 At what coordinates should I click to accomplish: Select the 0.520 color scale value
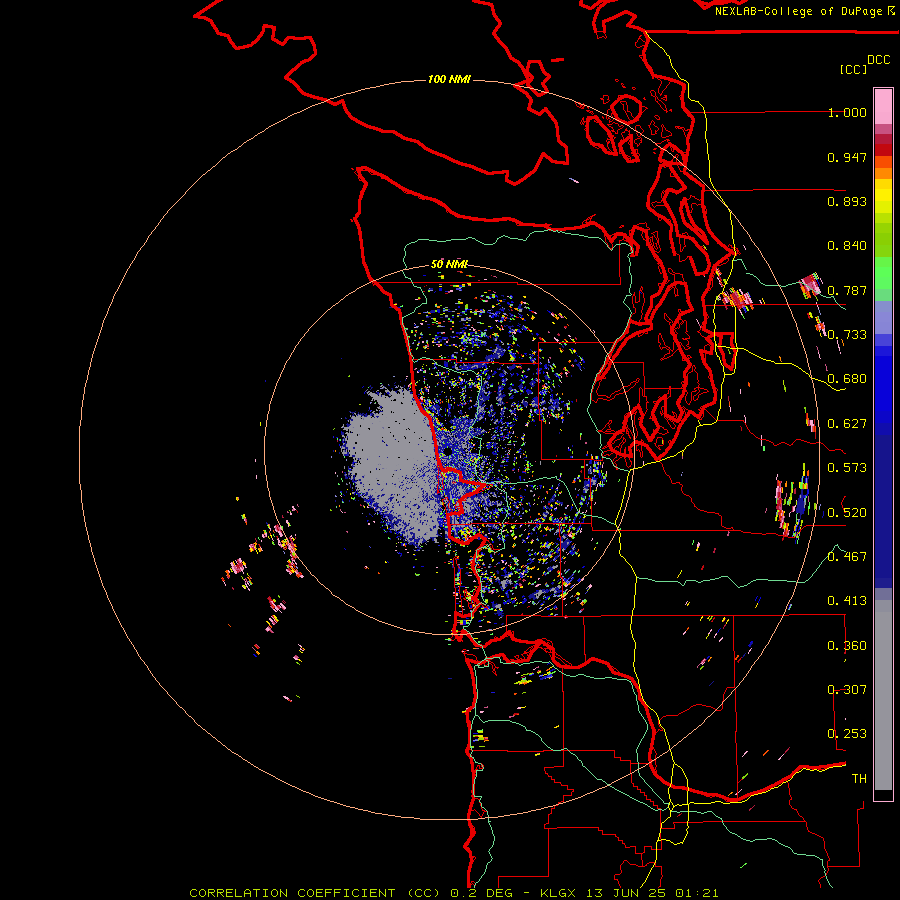click(x=847, y=512)
